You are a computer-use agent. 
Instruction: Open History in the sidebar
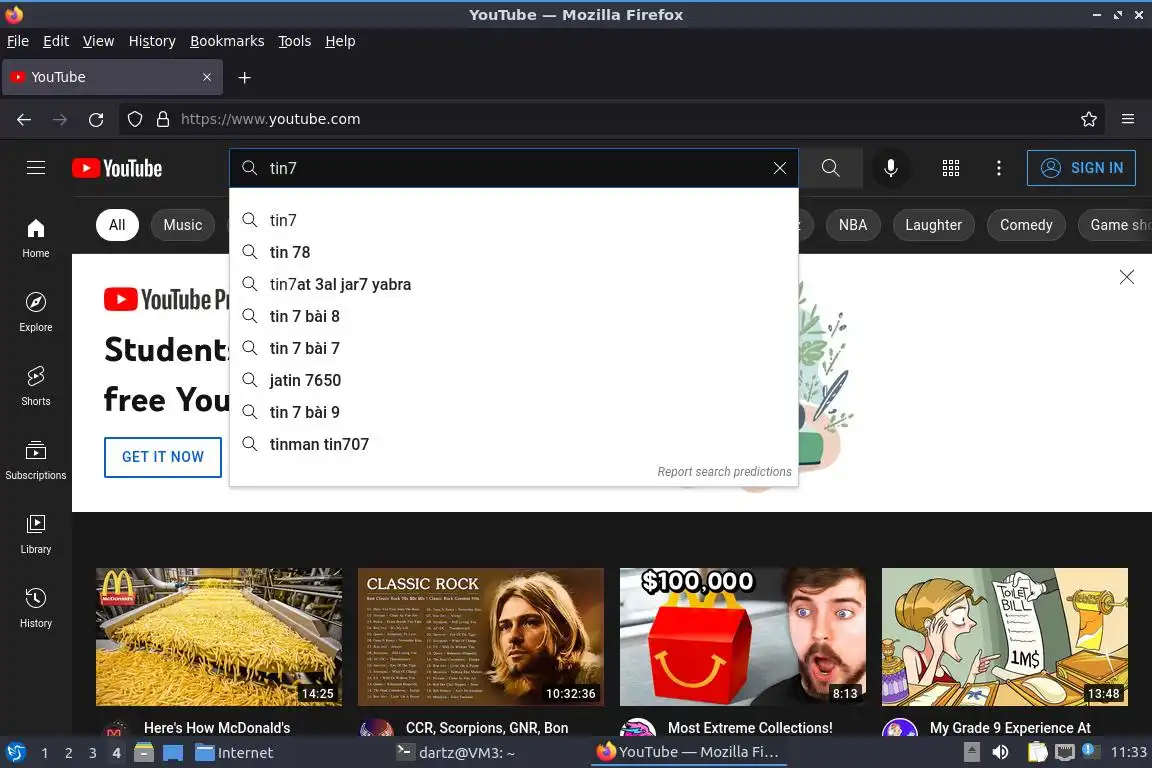click(36, 609)
